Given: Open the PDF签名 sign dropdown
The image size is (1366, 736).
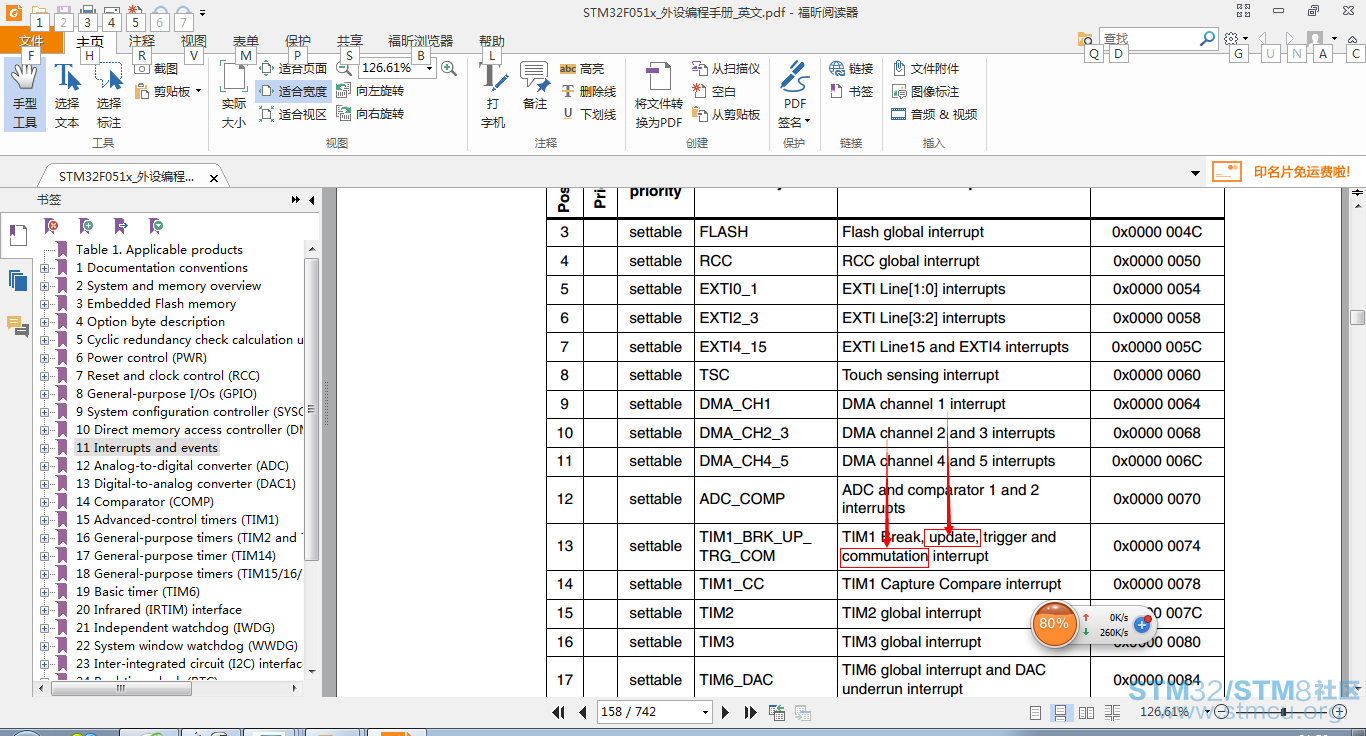Looking at the screenshot, I should pyautogui.click(x=795, y=95).
